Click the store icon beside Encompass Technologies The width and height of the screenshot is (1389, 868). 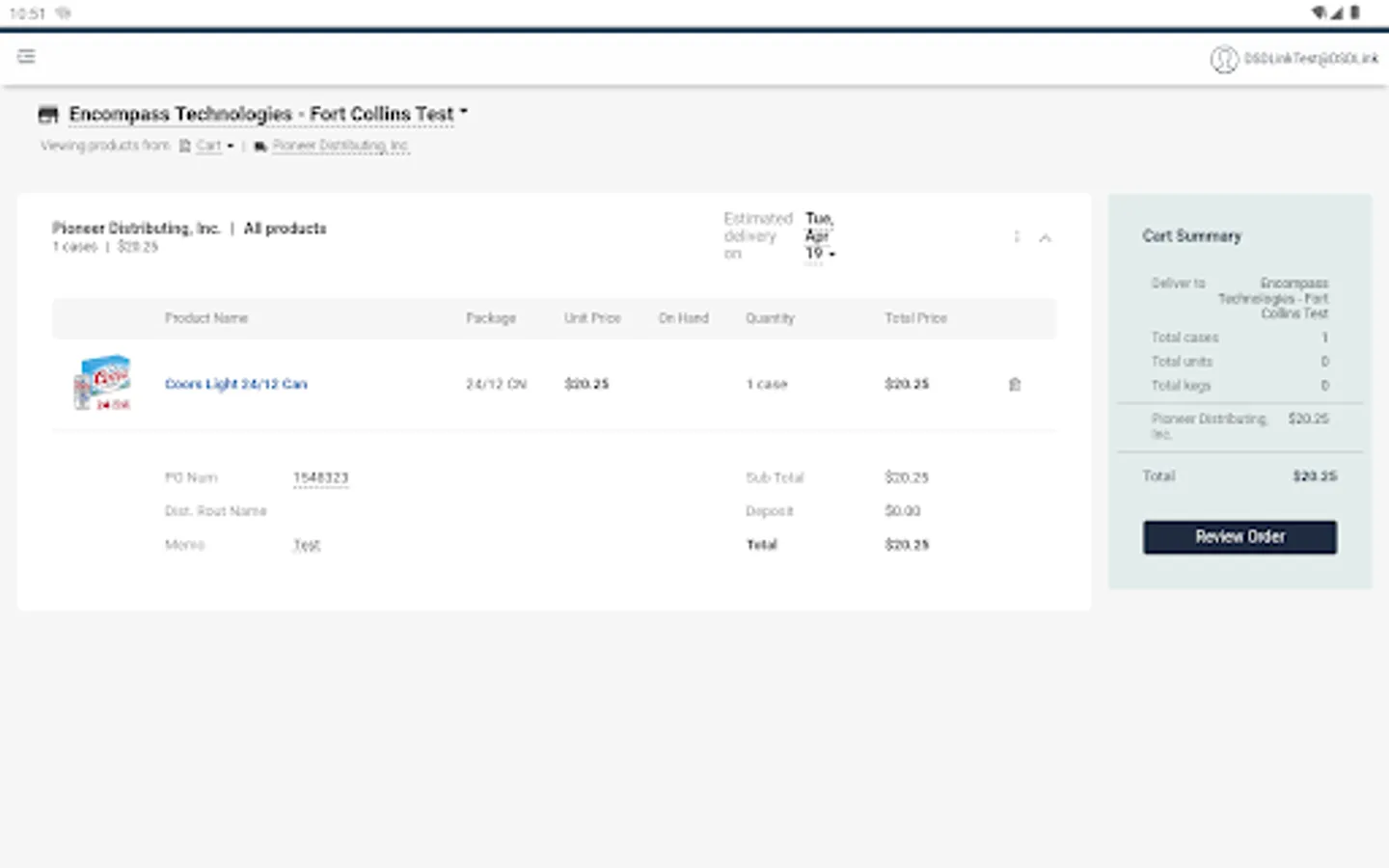coord(48,115)
